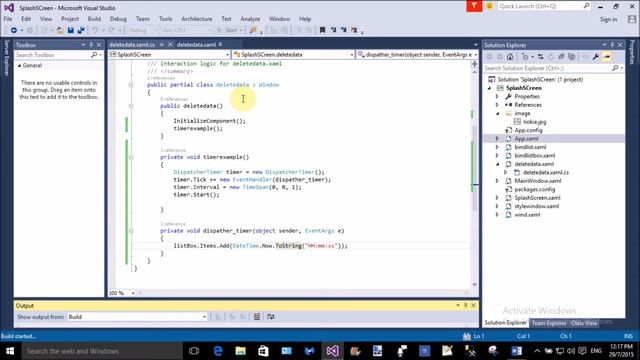Open the Show output from Build dropdown
The width and height of the screenshot is (640, 360).
pos(138,317)
